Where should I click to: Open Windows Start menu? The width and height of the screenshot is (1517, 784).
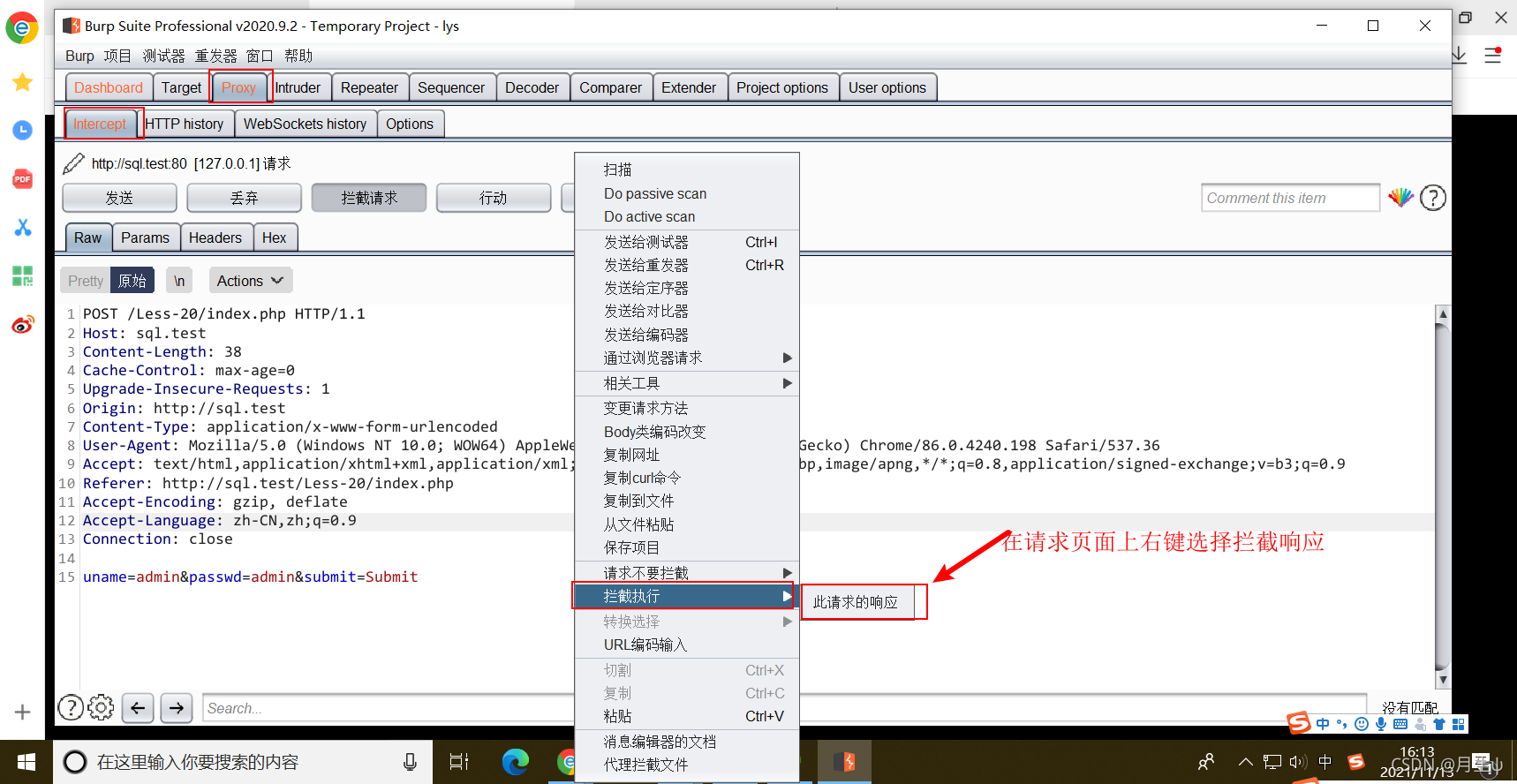pyautogui.click(x=26, y=762)
